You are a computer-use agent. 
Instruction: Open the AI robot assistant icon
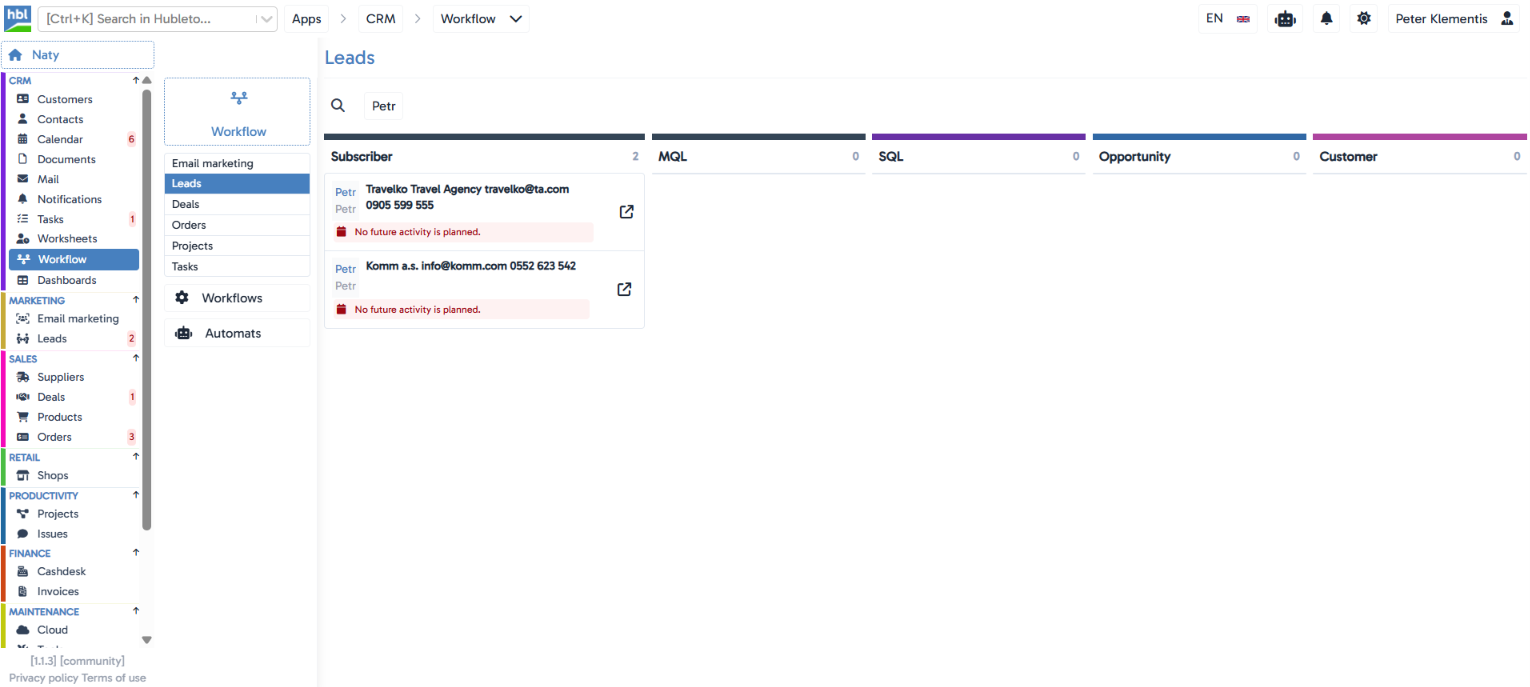point(1285,19)
